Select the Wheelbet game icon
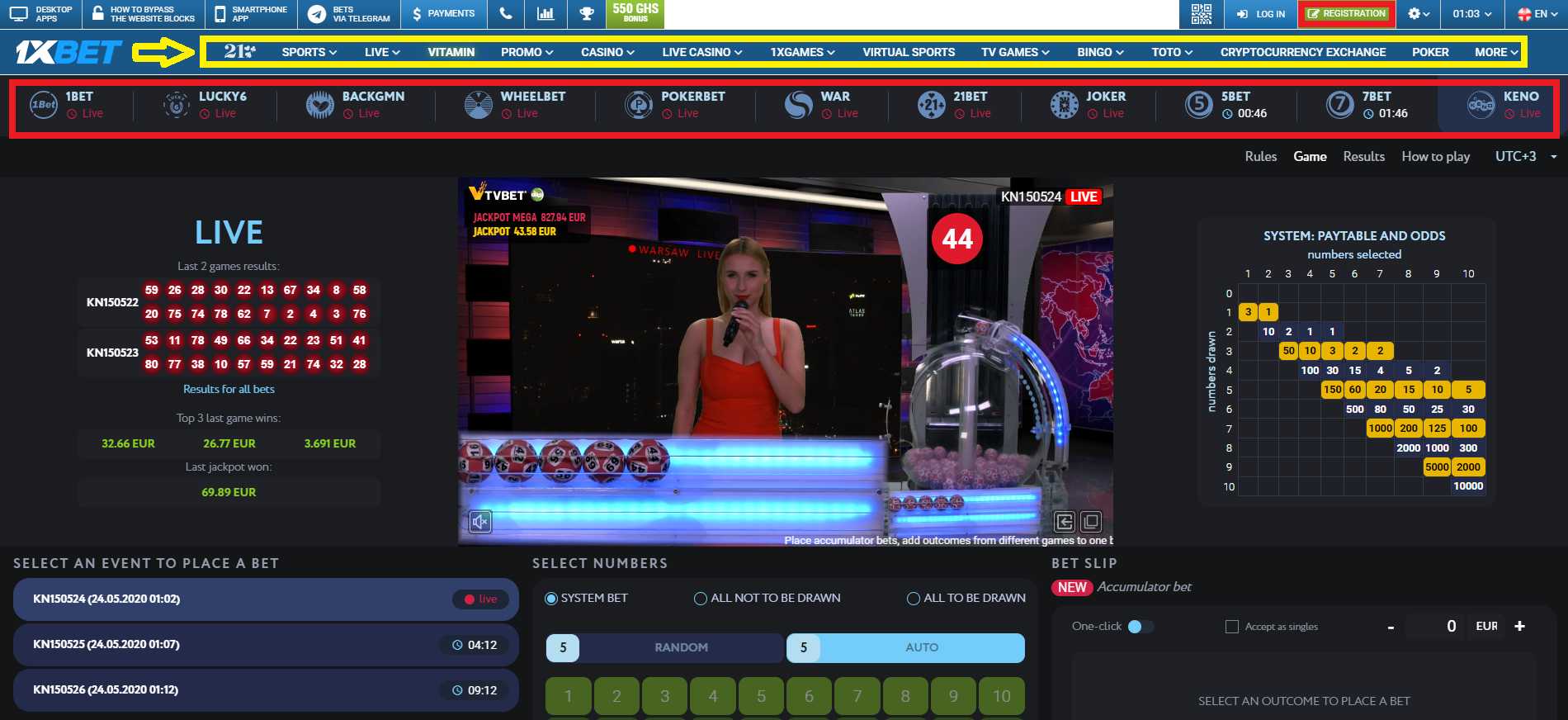Screen dimensions: 1568x720 [479, 105]
